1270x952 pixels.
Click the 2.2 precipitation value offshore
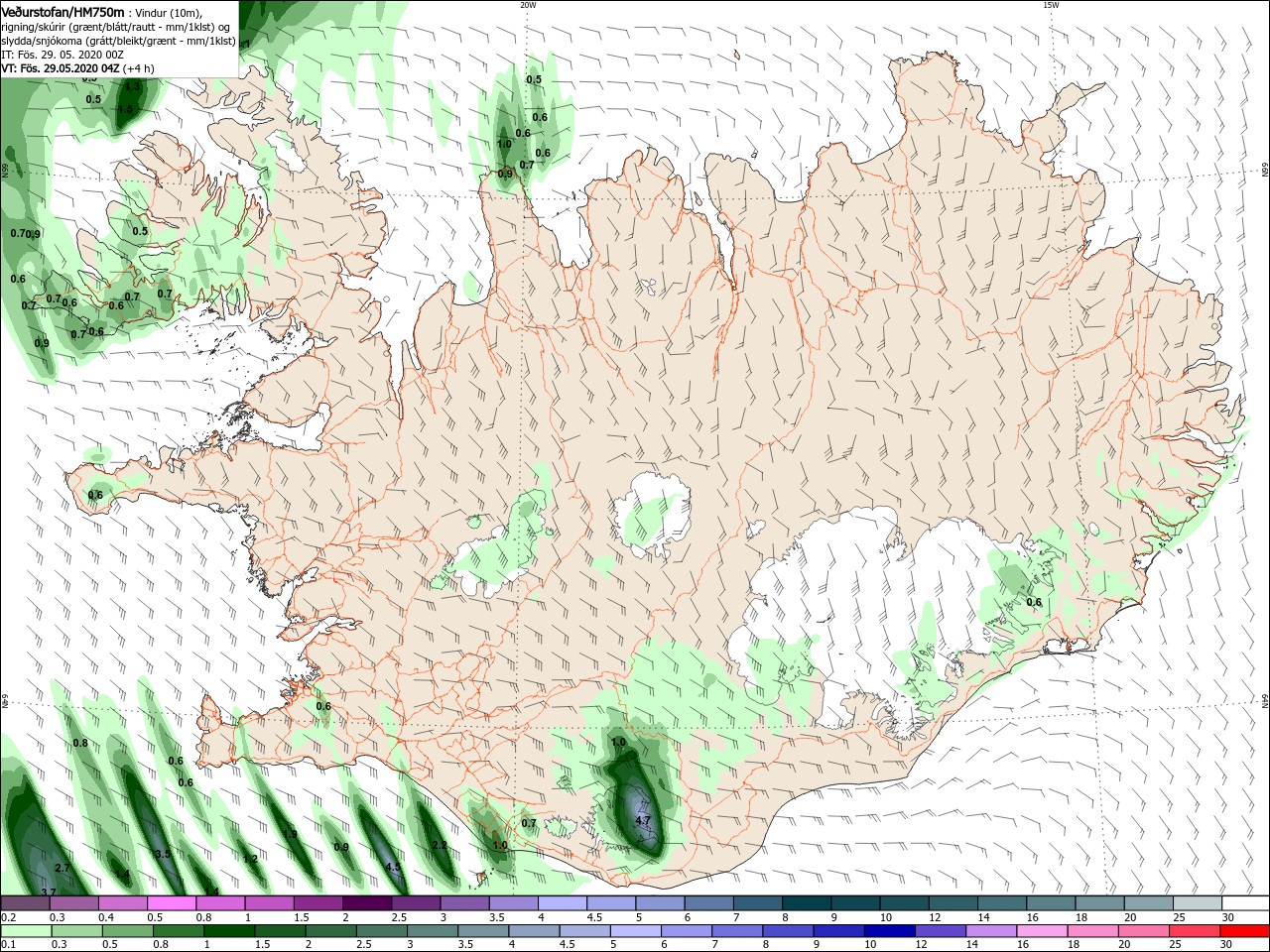click(441, 845)
